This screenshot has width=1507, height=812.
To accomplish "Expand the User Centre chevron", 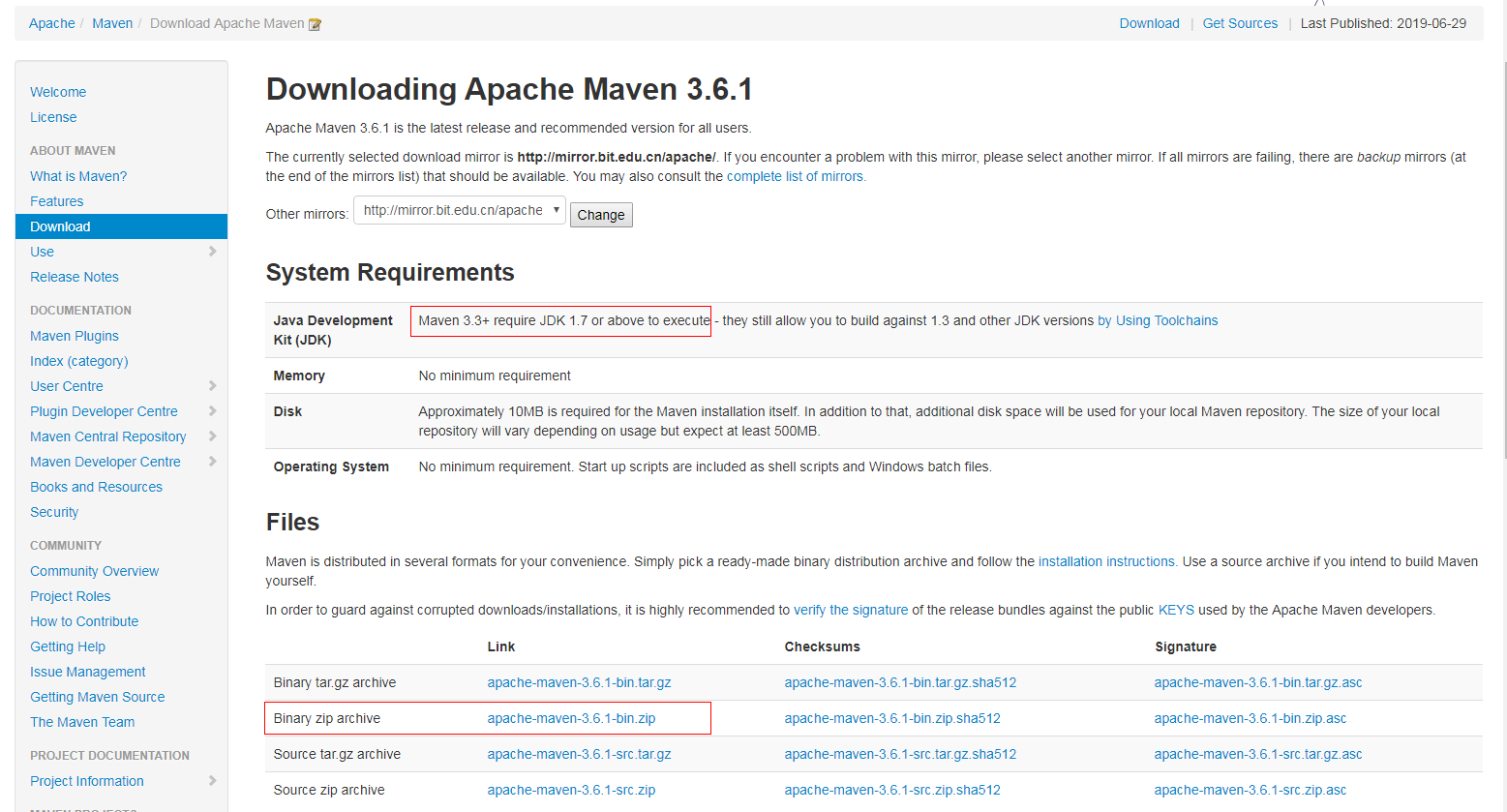I will (x=213, y=386).
